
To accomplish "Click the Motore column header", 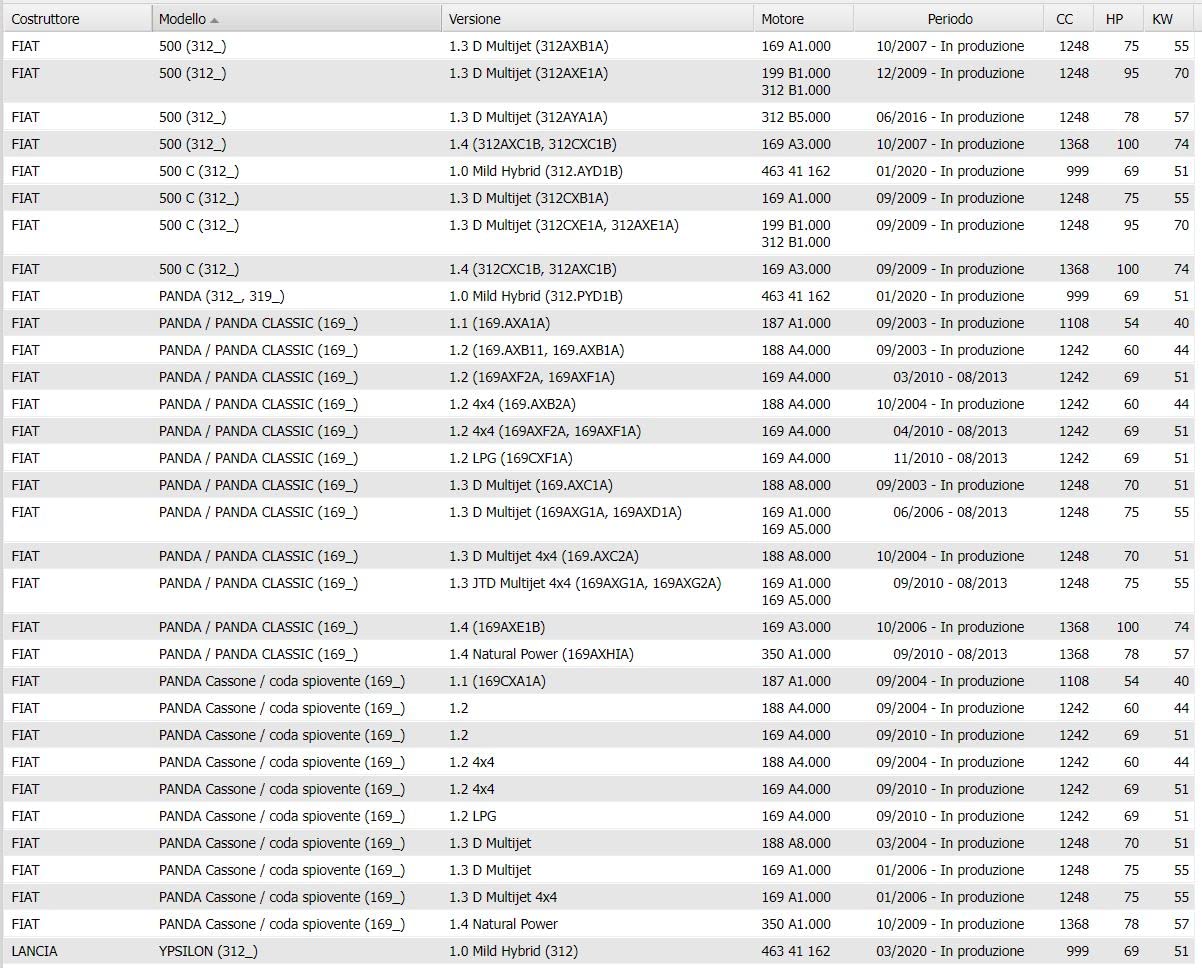I will [803, 19].
